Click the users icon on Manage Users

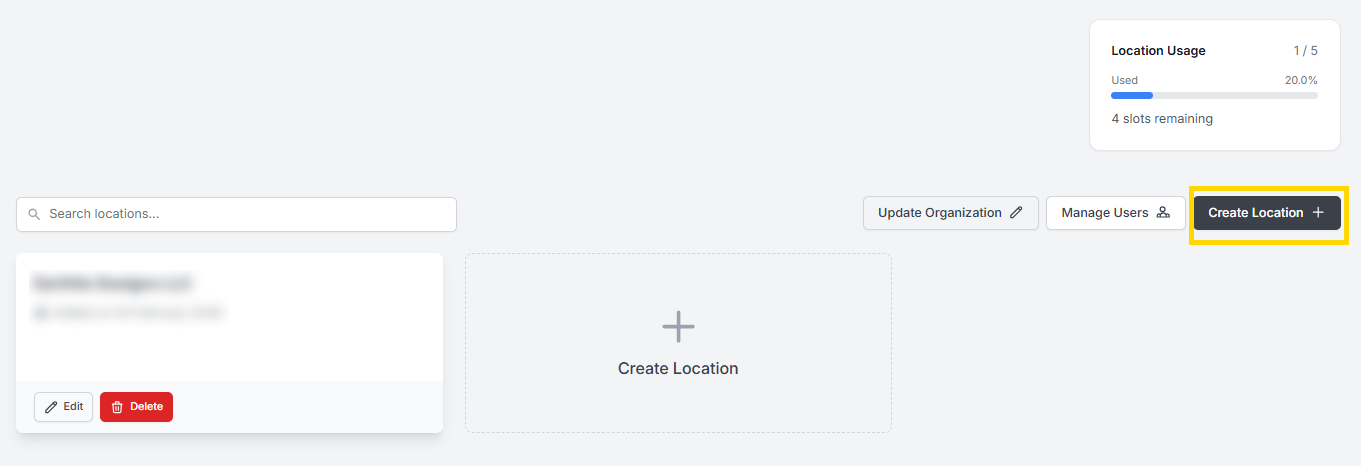1163,213
